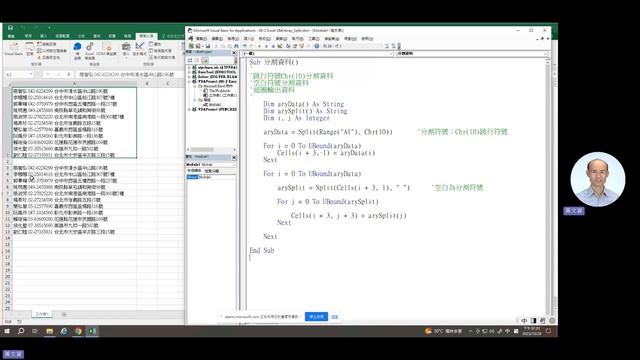Click the Reset (stop) icon in VBA toolbar
Image resolution: width=640 pixels, height=360 pixels.
[x=273, y=46]
